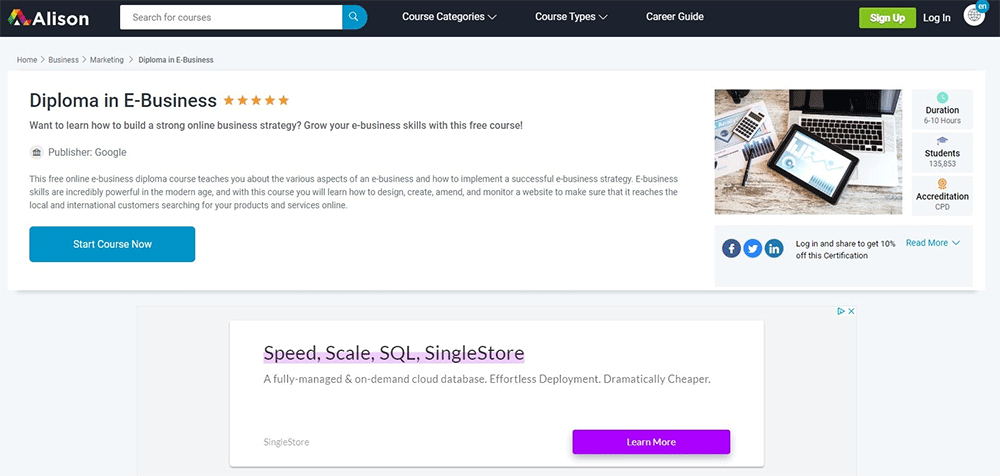This screenshot has width=1000, height=476.
Task: Click the five-star course rating
Action: (x=256, y=100)
